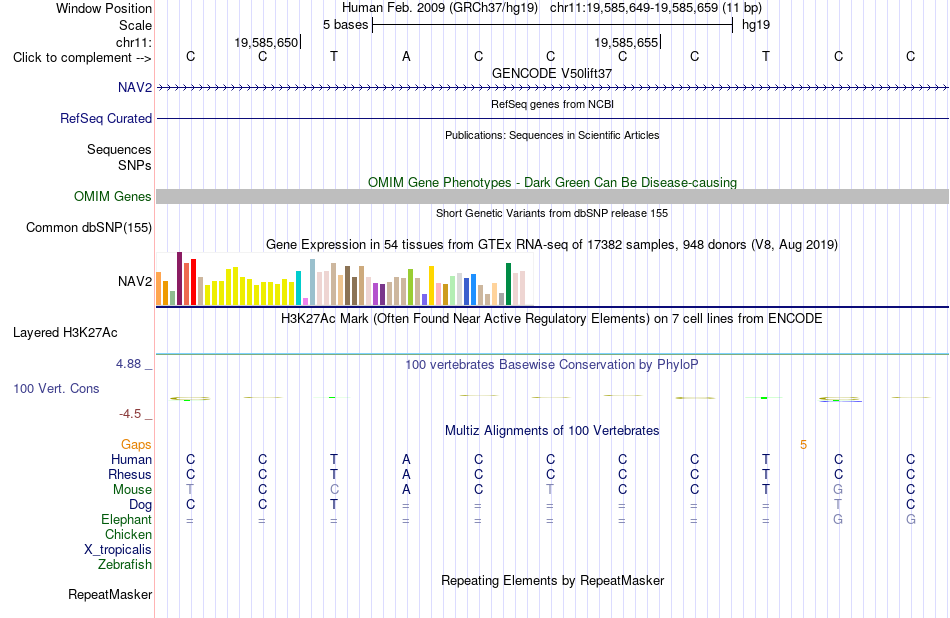Click the GENCODE V50lift37 track title

point(552,73)
